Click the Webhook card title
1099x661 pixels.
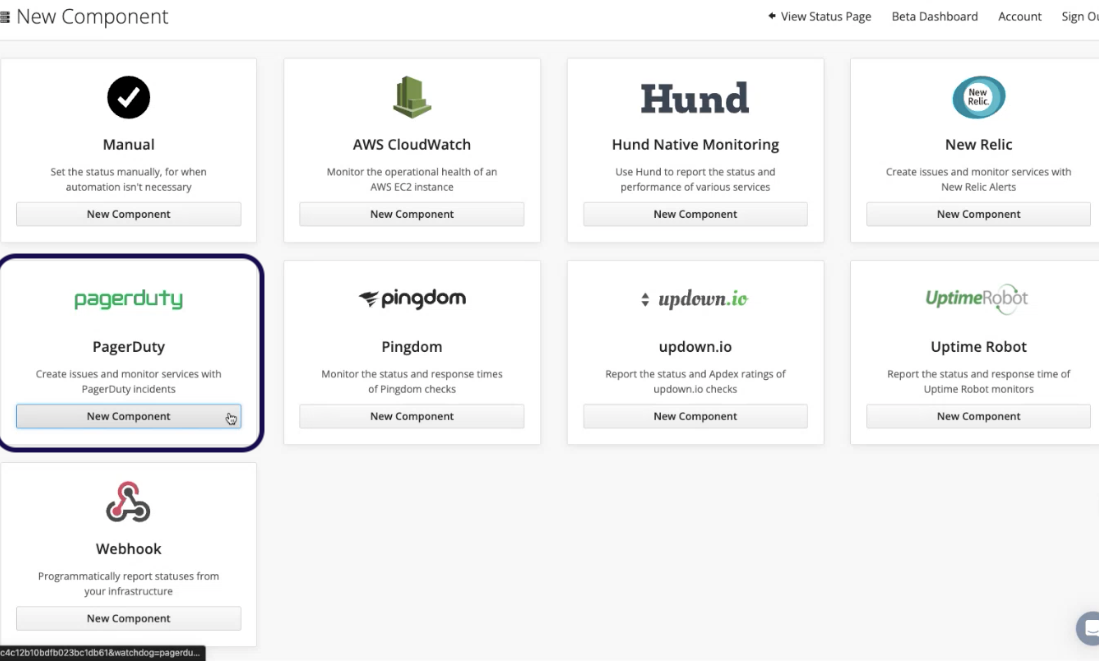coord(128,549)
